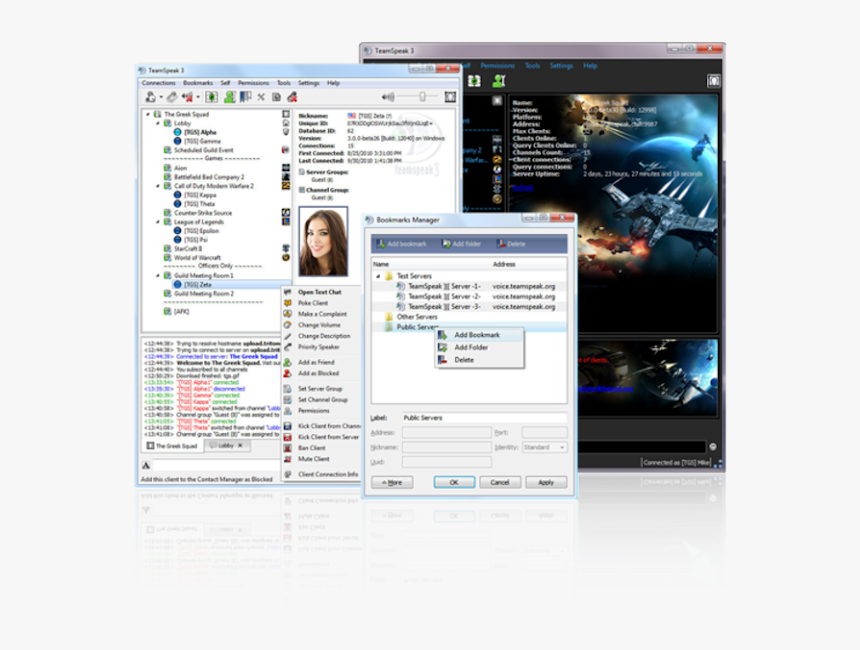Click the Disconnect plug icon in toolbar
This screenshot has width=860, height=650.
[172, 97]
